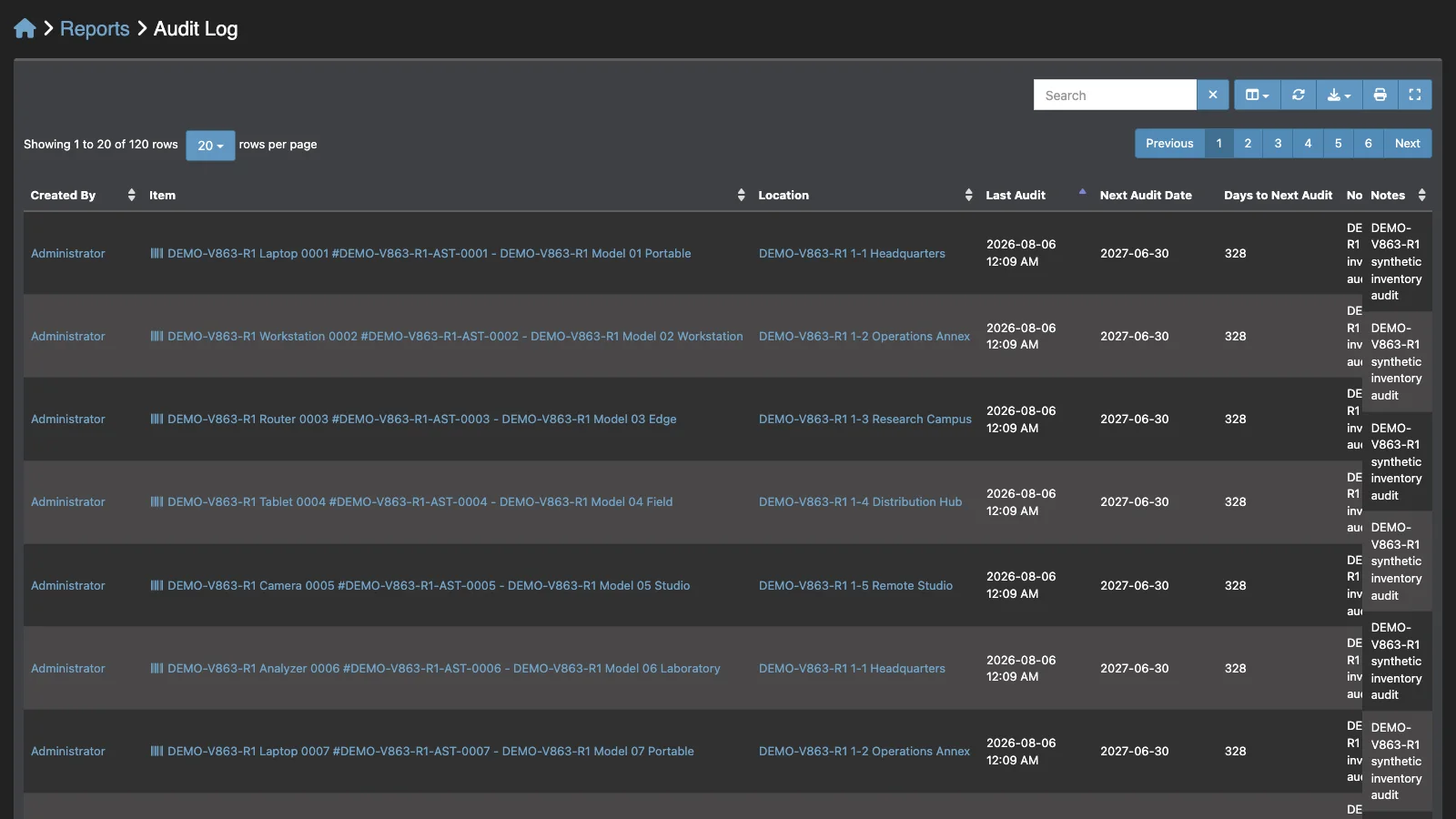The width and height of the screenshot is (1456, 819).
Task: Click barcode icon beside Analyzer 0006
Action: tap(157, 668)
